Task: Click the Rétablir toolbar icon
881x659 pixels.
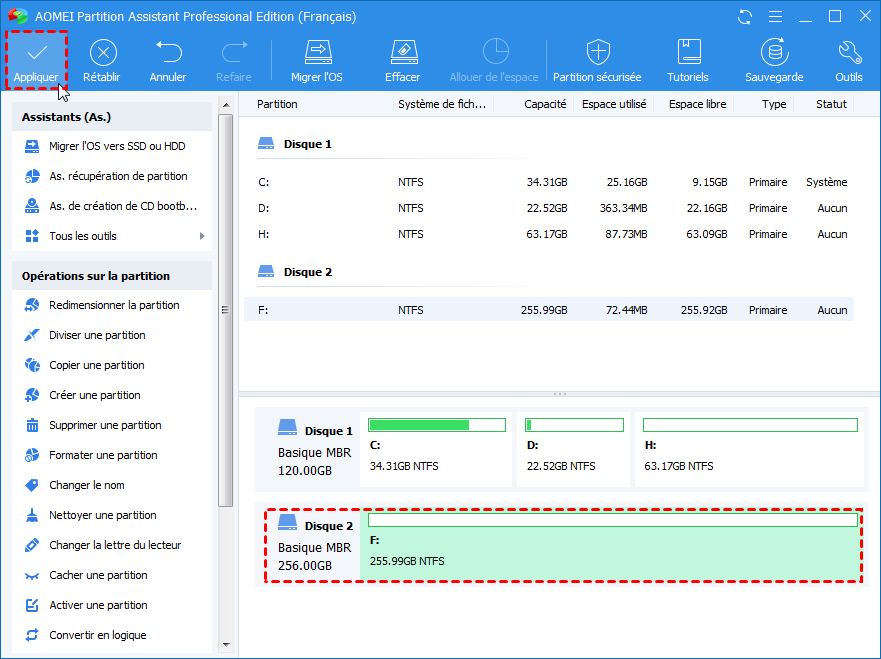Action: coord(102,52)
